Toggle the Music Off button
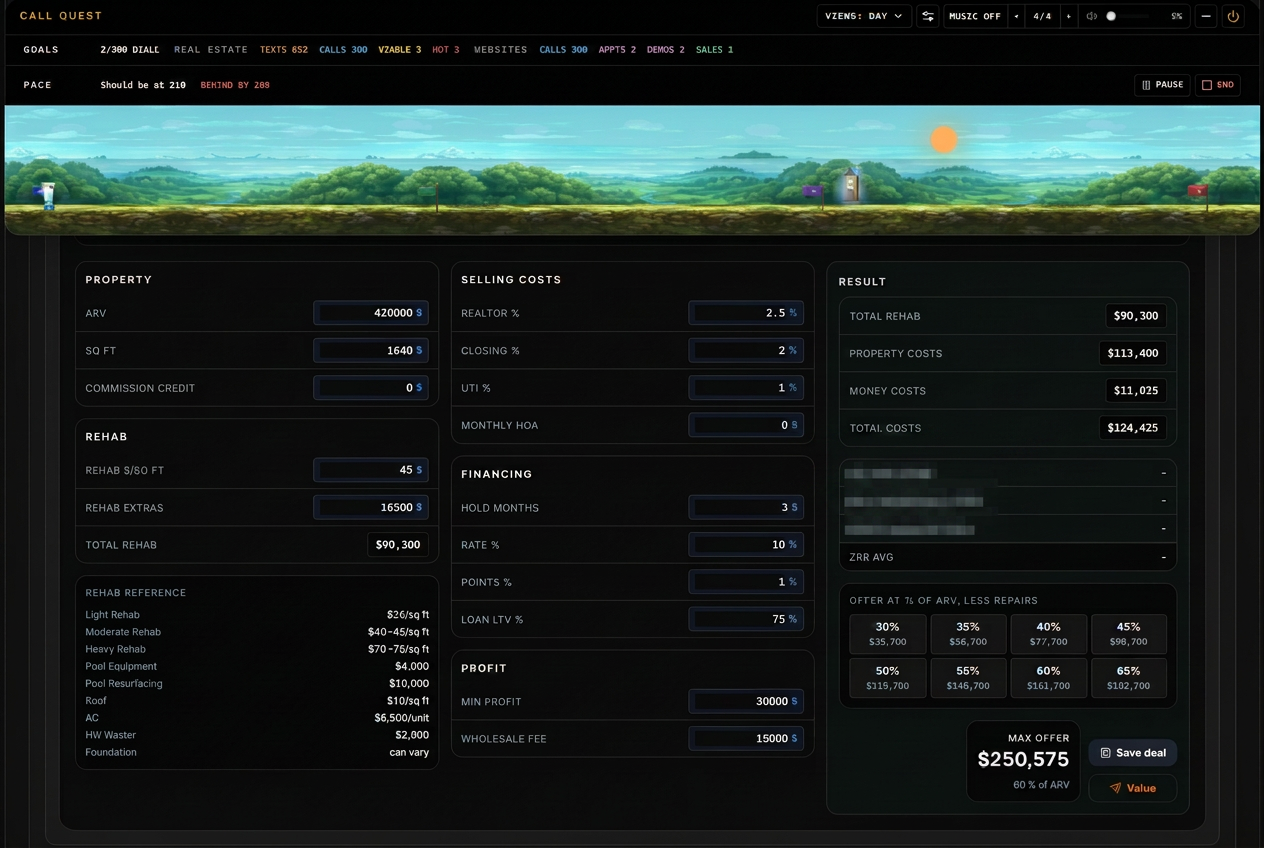Image resolution: width=1264 pixels, height=848 pixels. pos(975,16)
